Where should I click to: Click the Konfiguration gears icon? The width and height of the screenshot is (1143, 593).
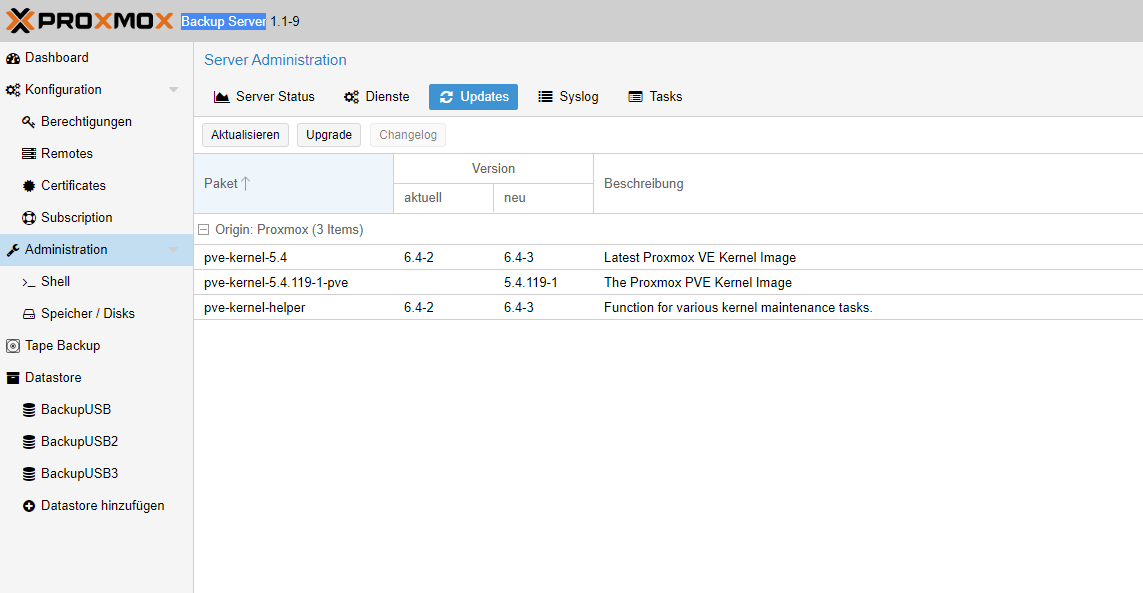(x=12, y=90)
